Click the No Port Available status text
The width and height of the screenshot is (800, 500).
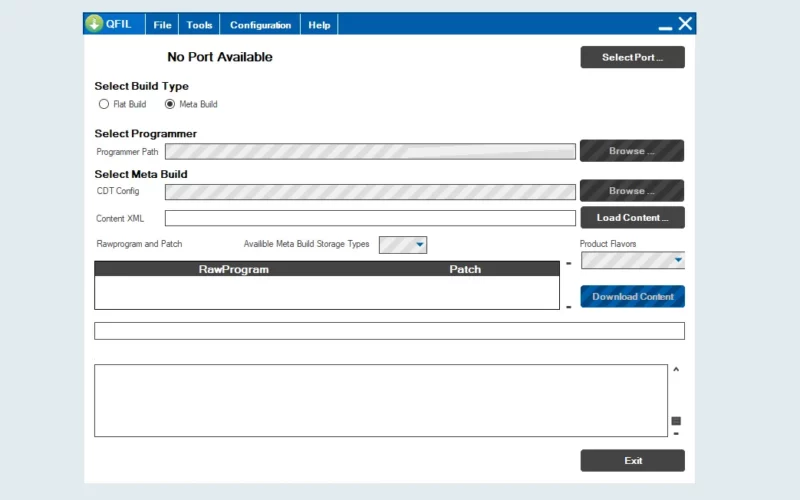click(220, 57)
